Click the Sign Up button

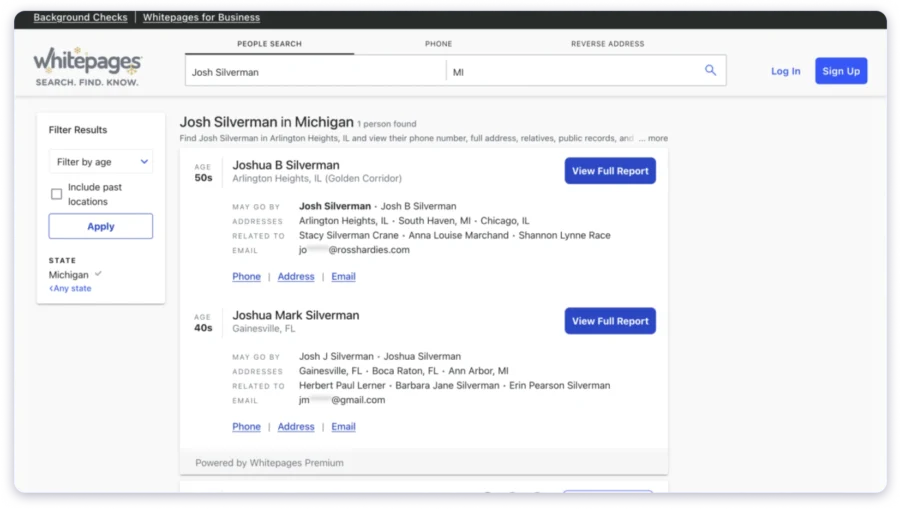(841, 71)
